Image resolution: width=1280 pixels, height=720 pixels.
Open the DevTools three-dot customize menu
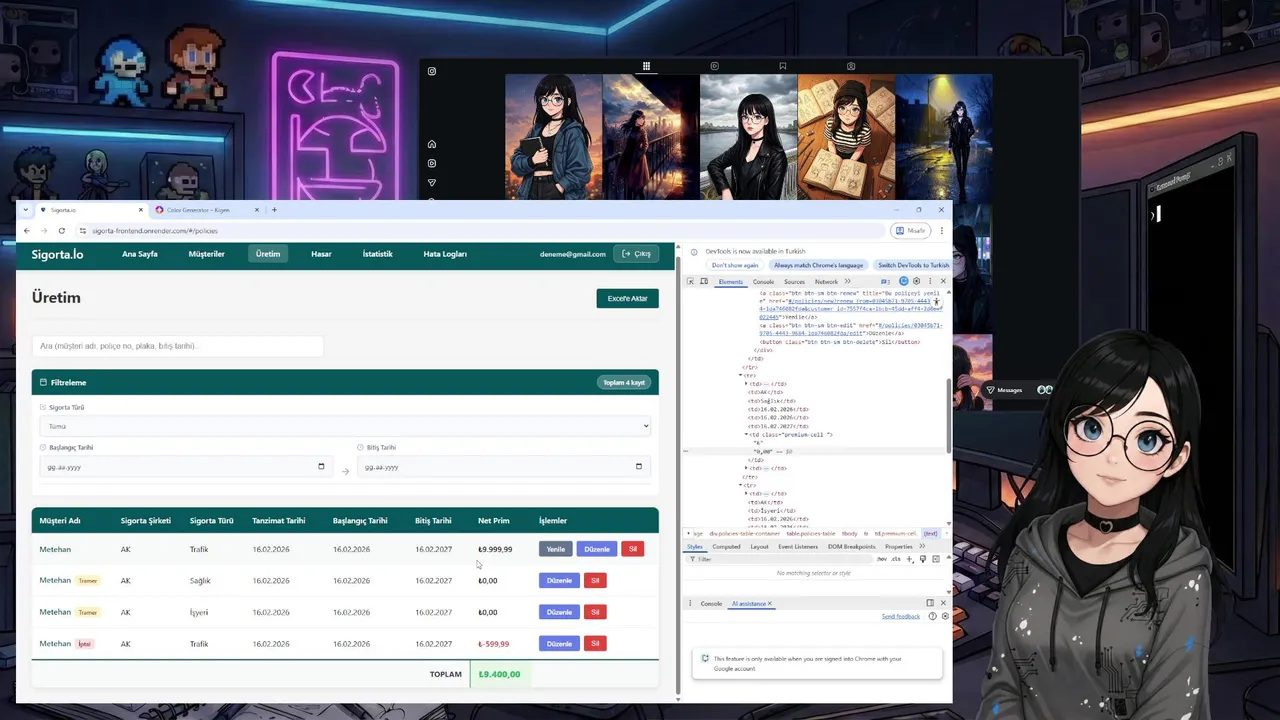point(930,281)
